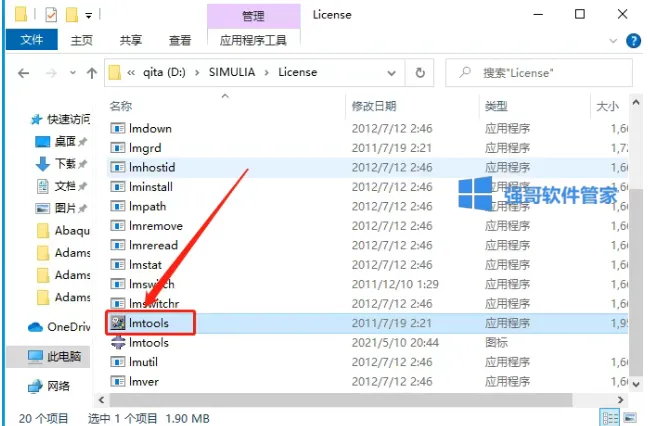Click the new folder quick access icon
Screen dimensions: 648x426
pyautogui.click(x=72, y=15)
